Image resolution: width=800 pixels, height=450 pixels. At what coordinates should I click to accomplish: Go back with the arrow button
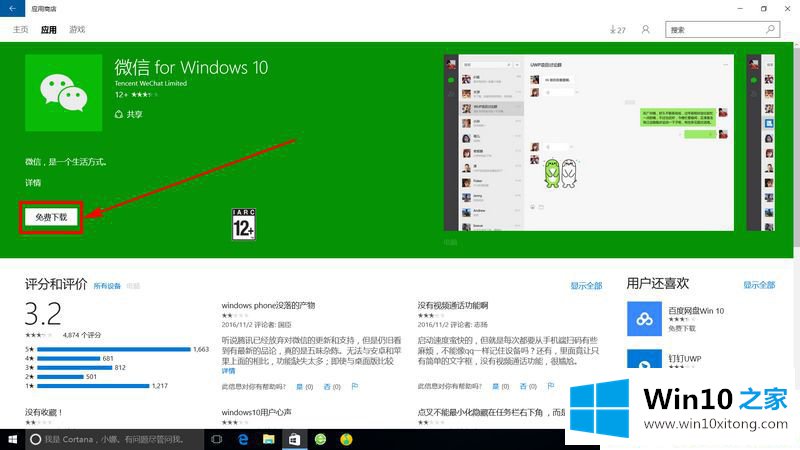pyautogui.click(x=12, y=8)
